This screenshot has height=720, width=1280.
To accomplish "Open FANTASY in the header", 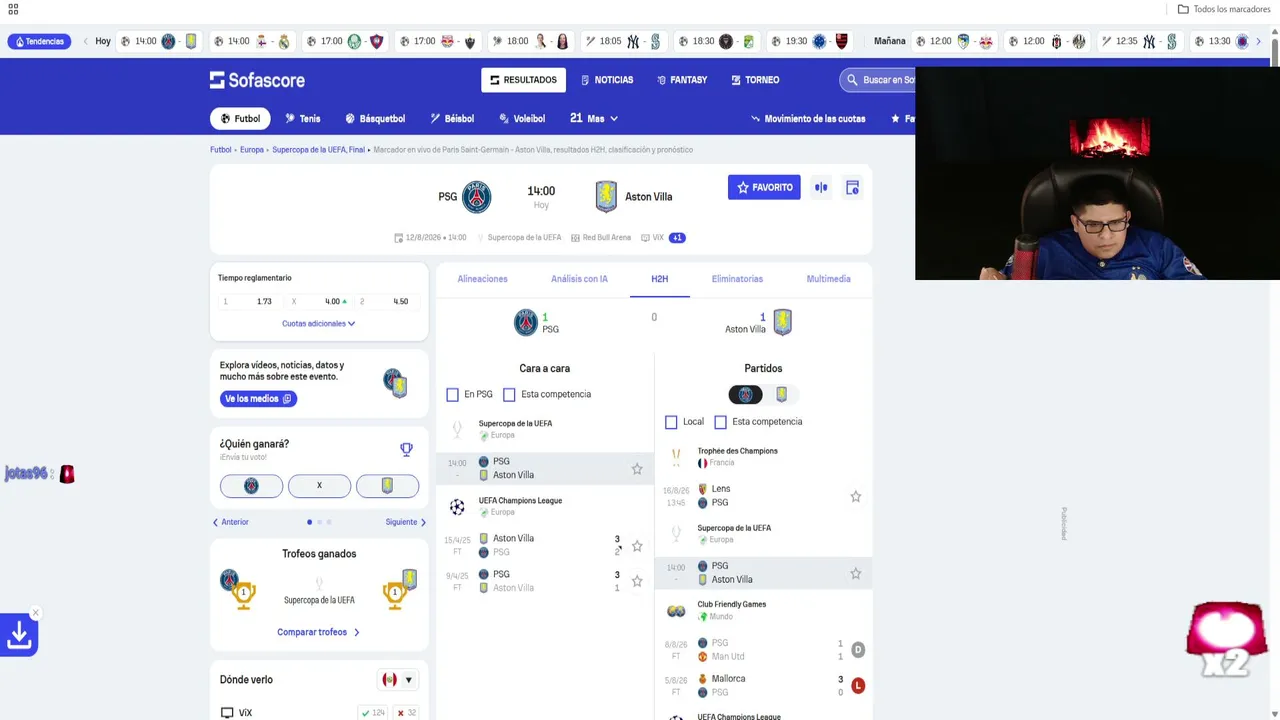I will click(x=682, y=80).
